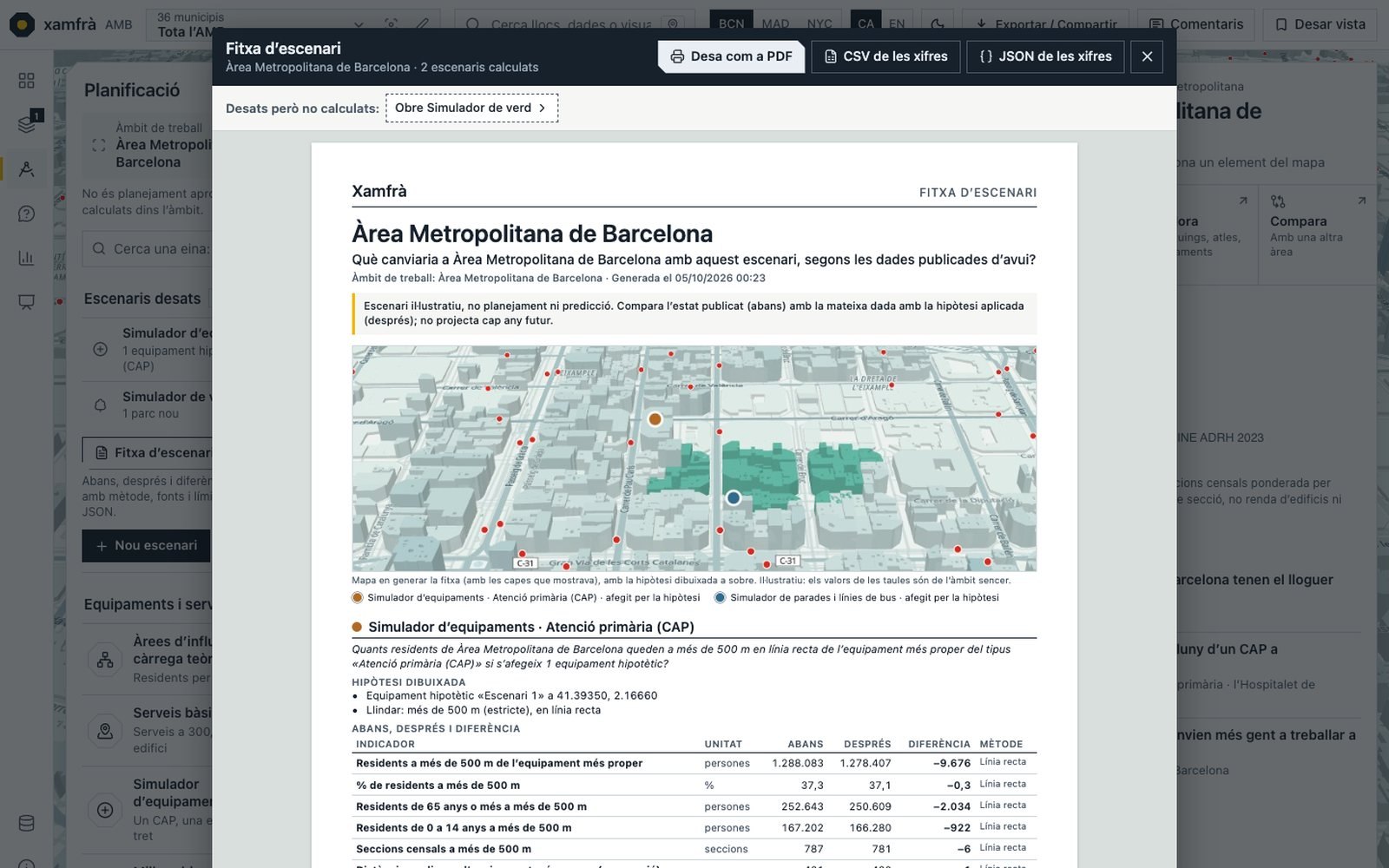This screenshot has width=1389, height=868.
Task: Select the CA language option
Action: tap(866, 24)
